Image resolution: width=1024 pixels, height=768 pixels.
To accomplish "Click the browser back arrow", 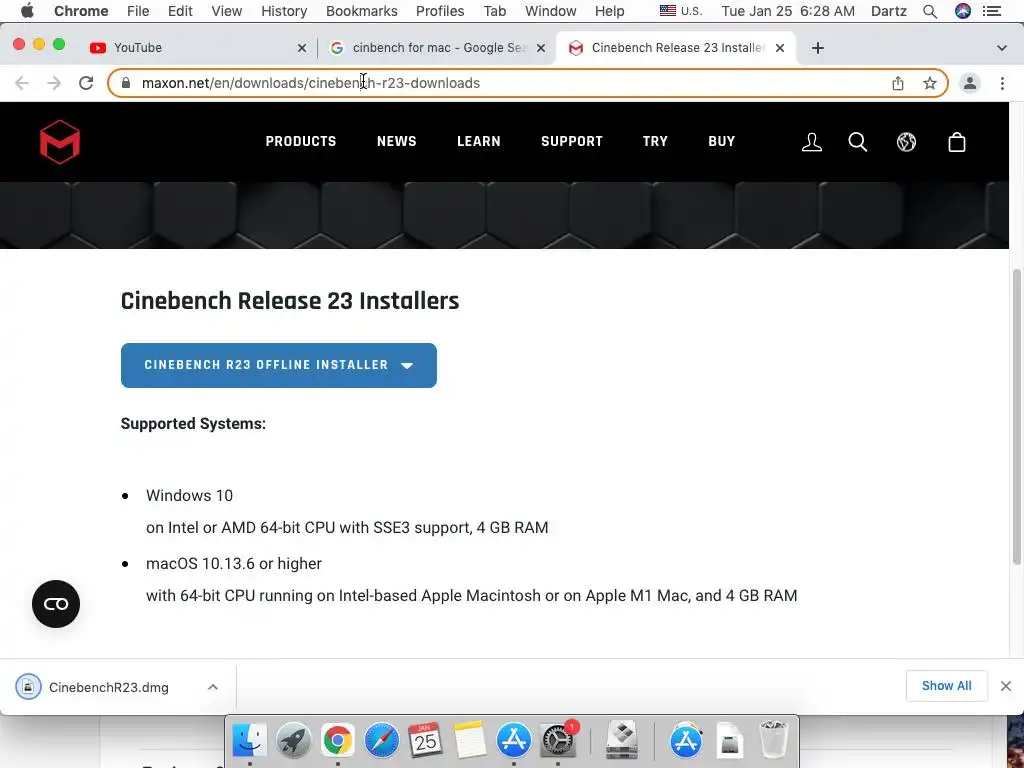I will point(22,83).
